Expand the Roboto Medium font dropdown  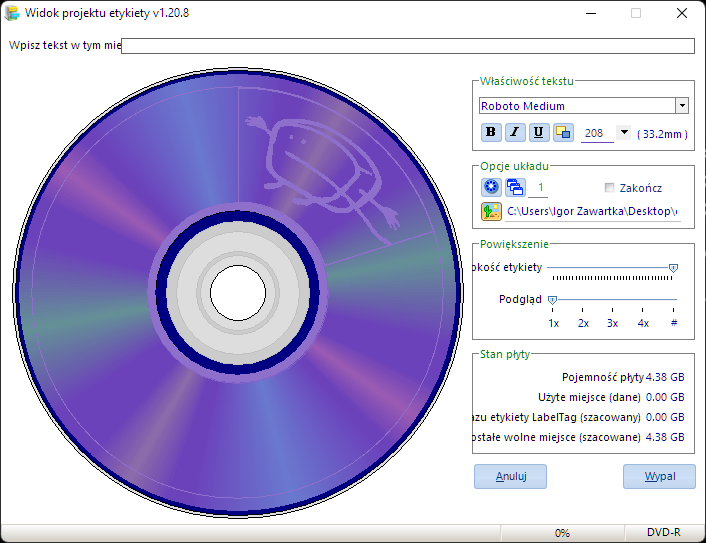(x=682, y=106)
